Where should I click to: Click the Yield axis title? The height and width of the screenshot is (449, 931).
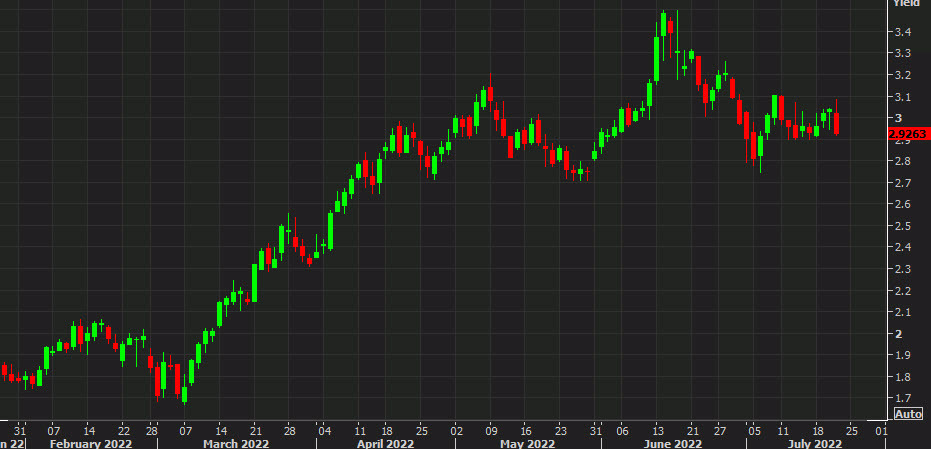tap(905, 3)
